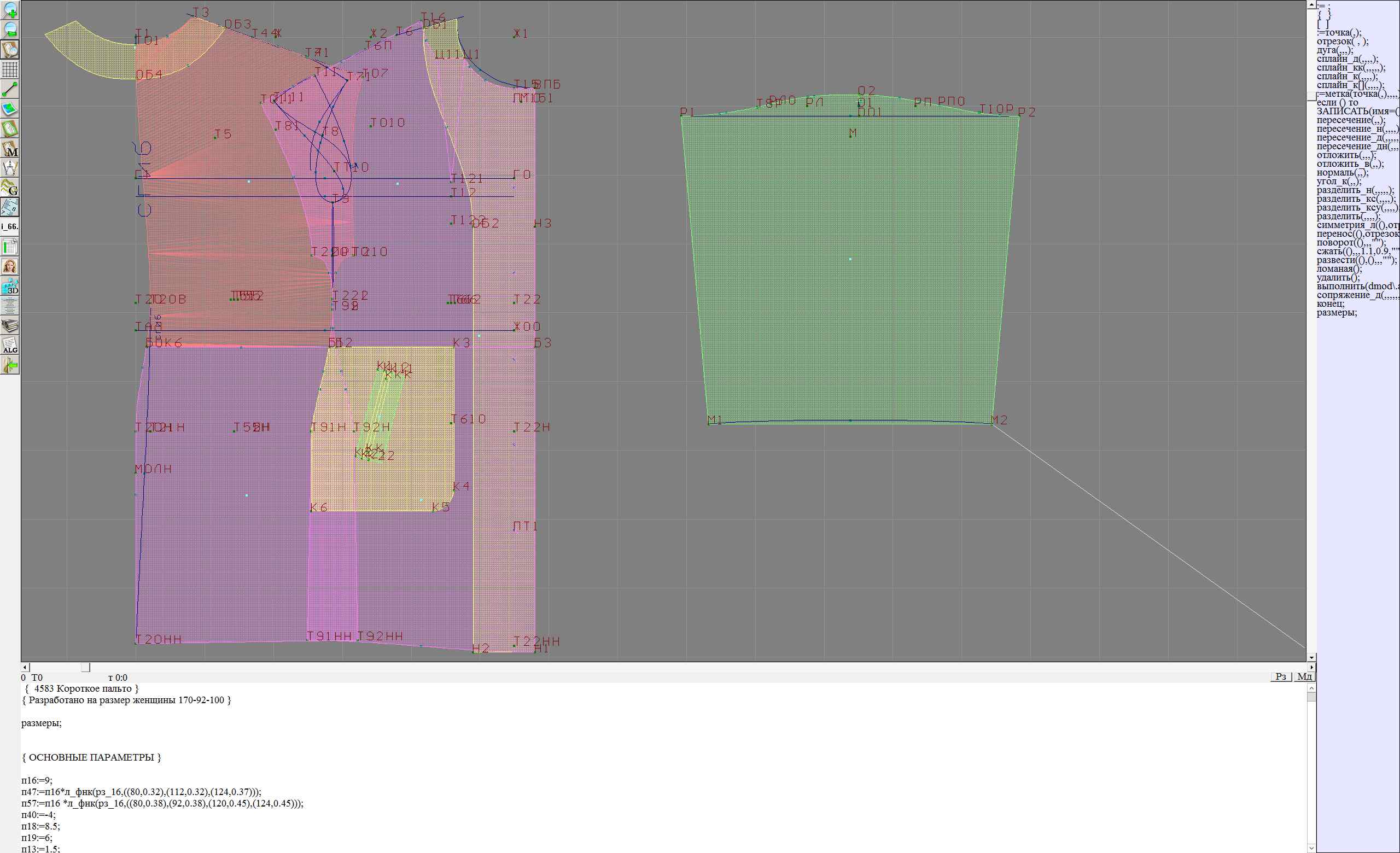The image size is (1400, 853).
Task: Click the i_66 size label button
Action: pyautogui.click(x=10, y=226)
